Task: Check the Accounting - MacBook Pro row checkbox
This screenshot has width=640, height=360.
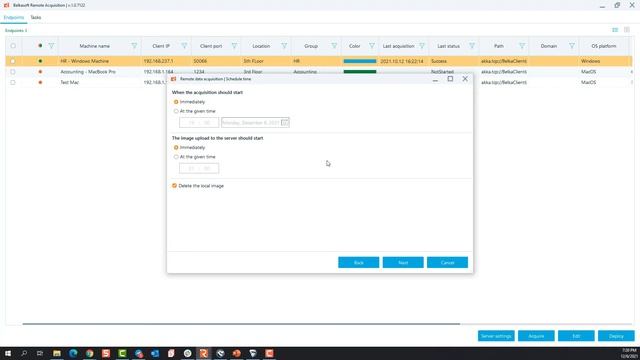Action: pos(13,72)
